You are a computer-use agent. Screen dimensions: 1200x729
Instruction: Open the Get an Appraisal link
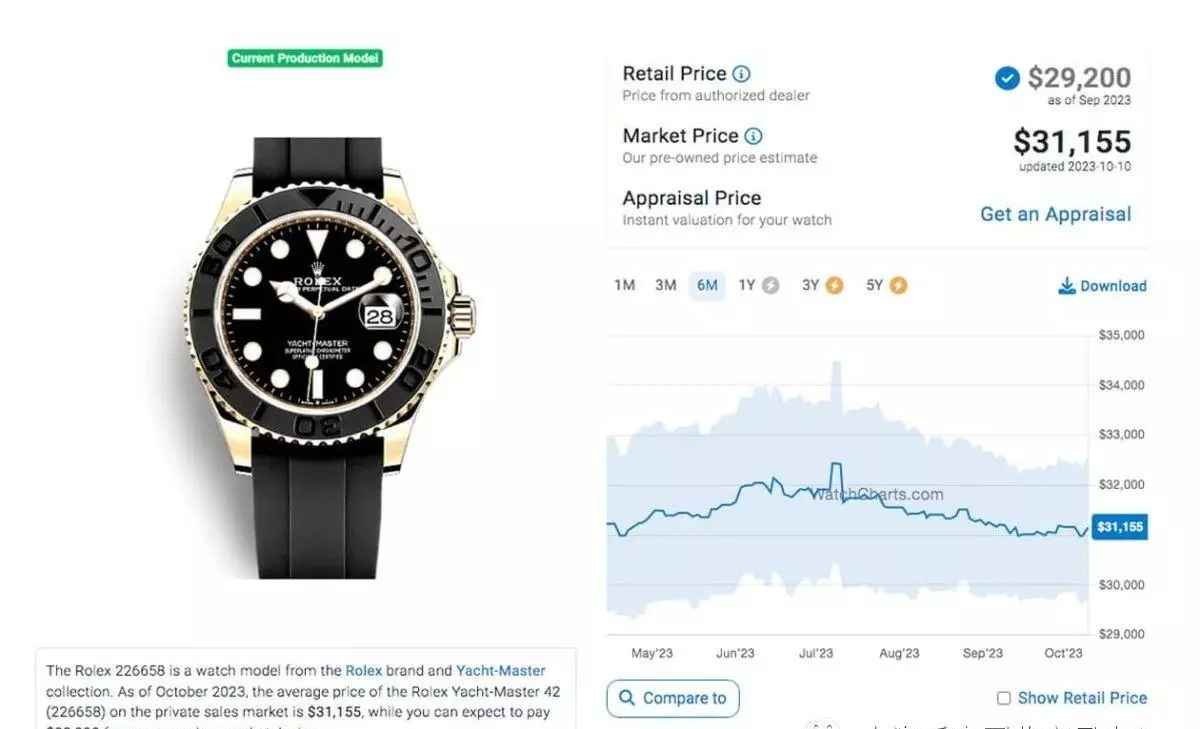[1055, 214]
